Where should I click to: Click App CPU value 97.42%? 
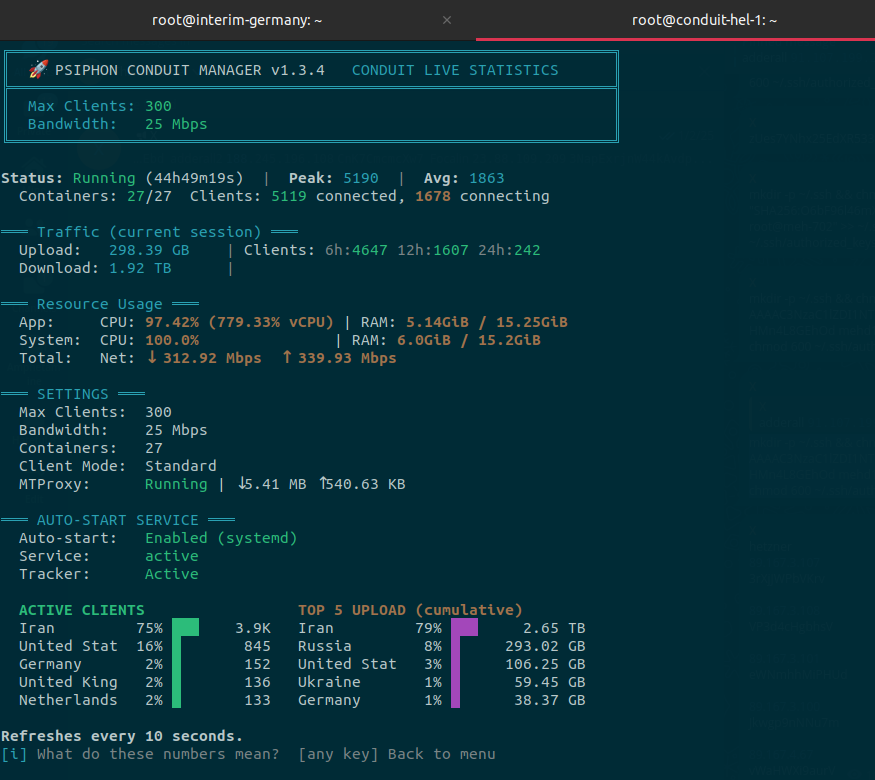coord(172,322)
